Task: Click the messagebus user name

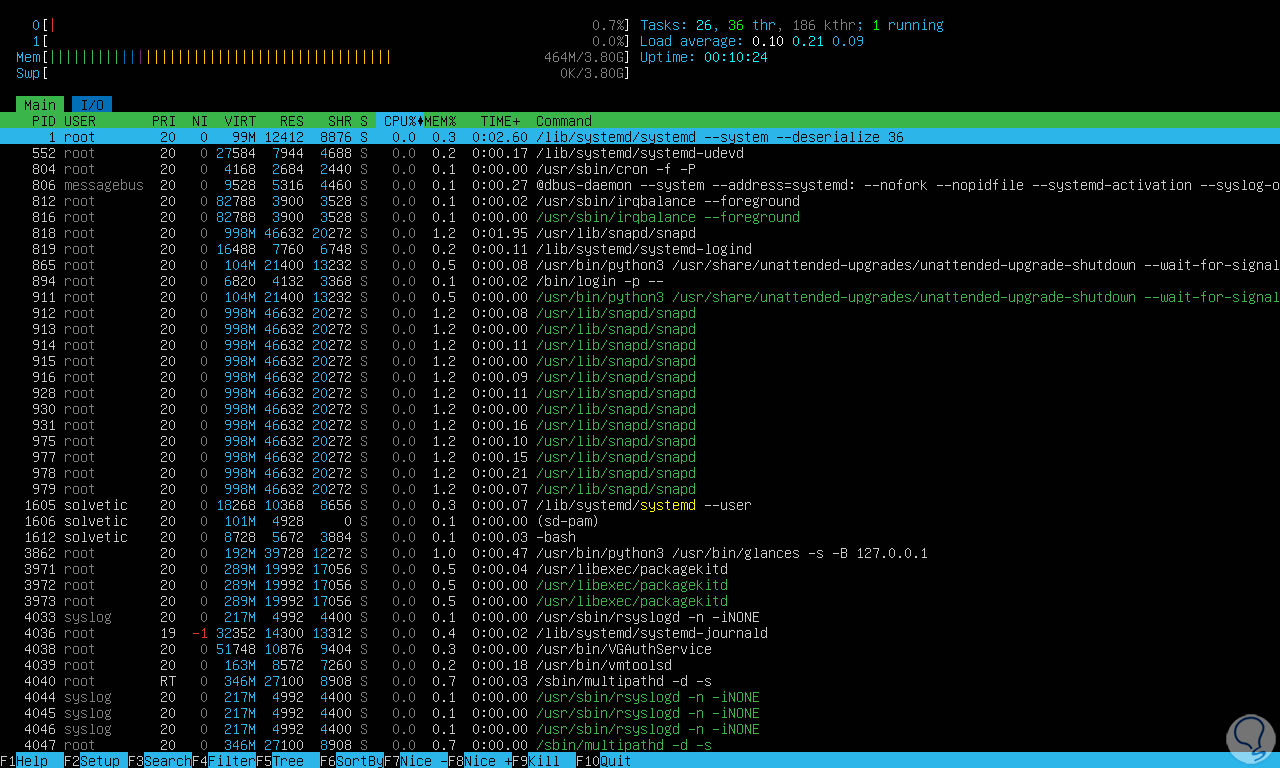Action: 104,185
